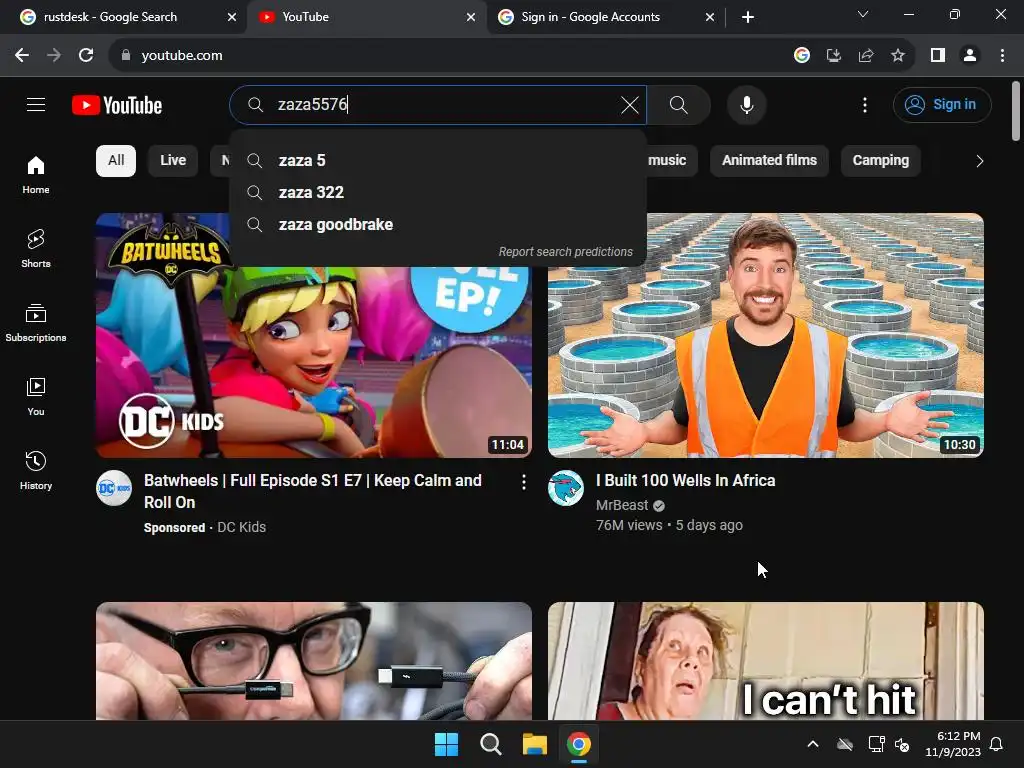Open the Batwheels video options menu
Viewport: 1024px width, 768px height.
[524, 482]
